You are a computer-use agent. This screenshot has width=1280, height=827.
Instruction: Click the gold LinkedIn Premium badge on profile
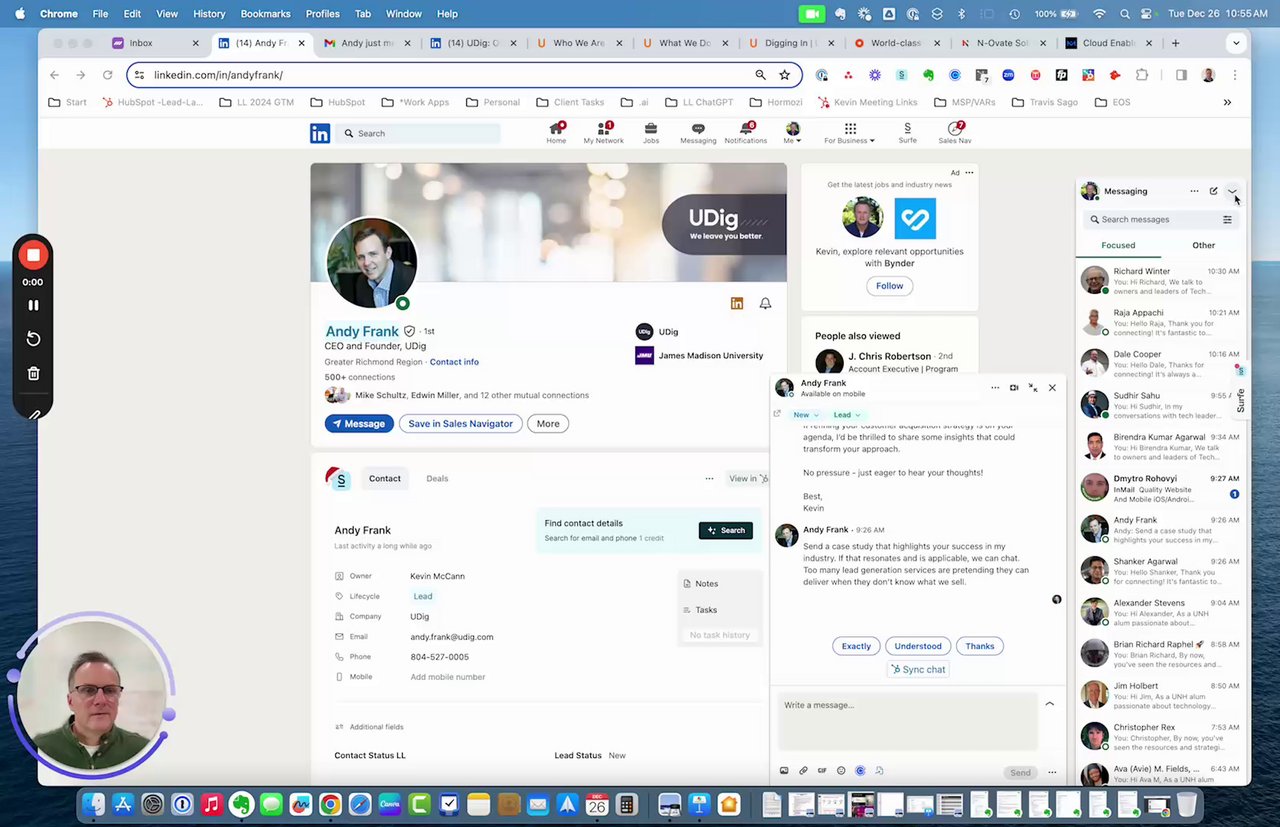(x=737, y=303)
